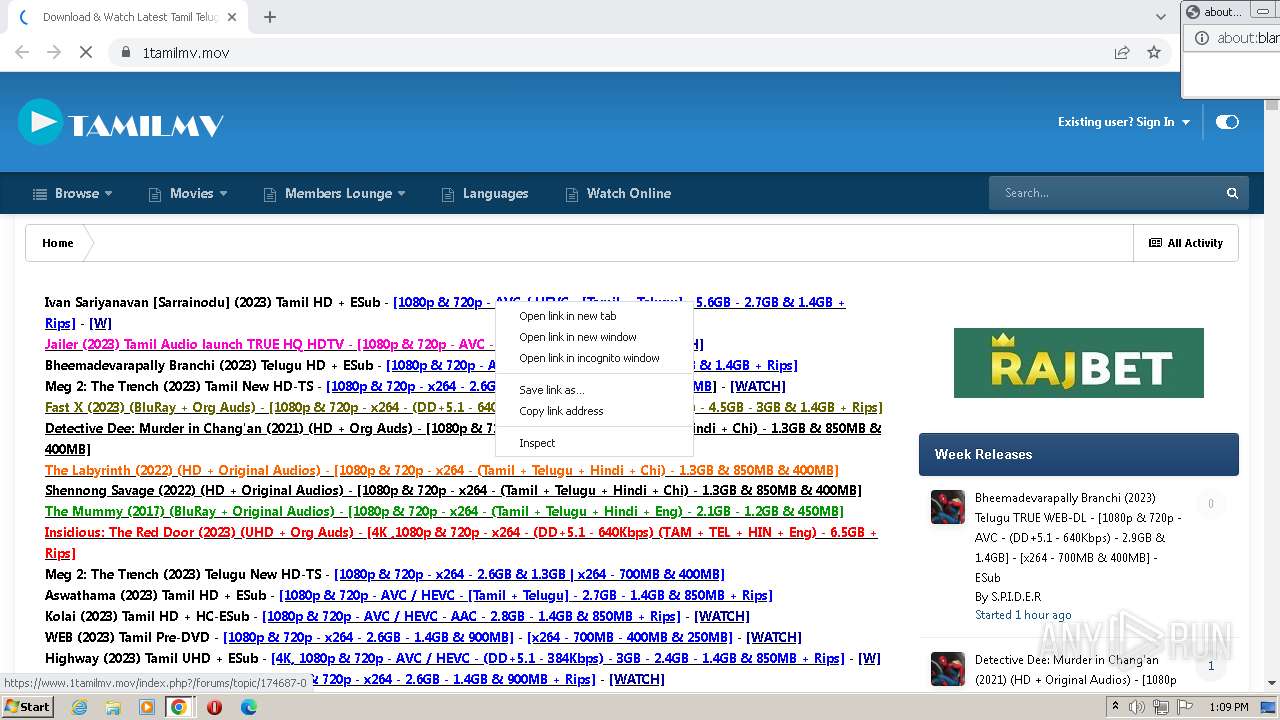The width and height of the screenshot is (1280, 720).
Task: Click the address bar URL 1tamilmv.mov
Action: [186, 52]
